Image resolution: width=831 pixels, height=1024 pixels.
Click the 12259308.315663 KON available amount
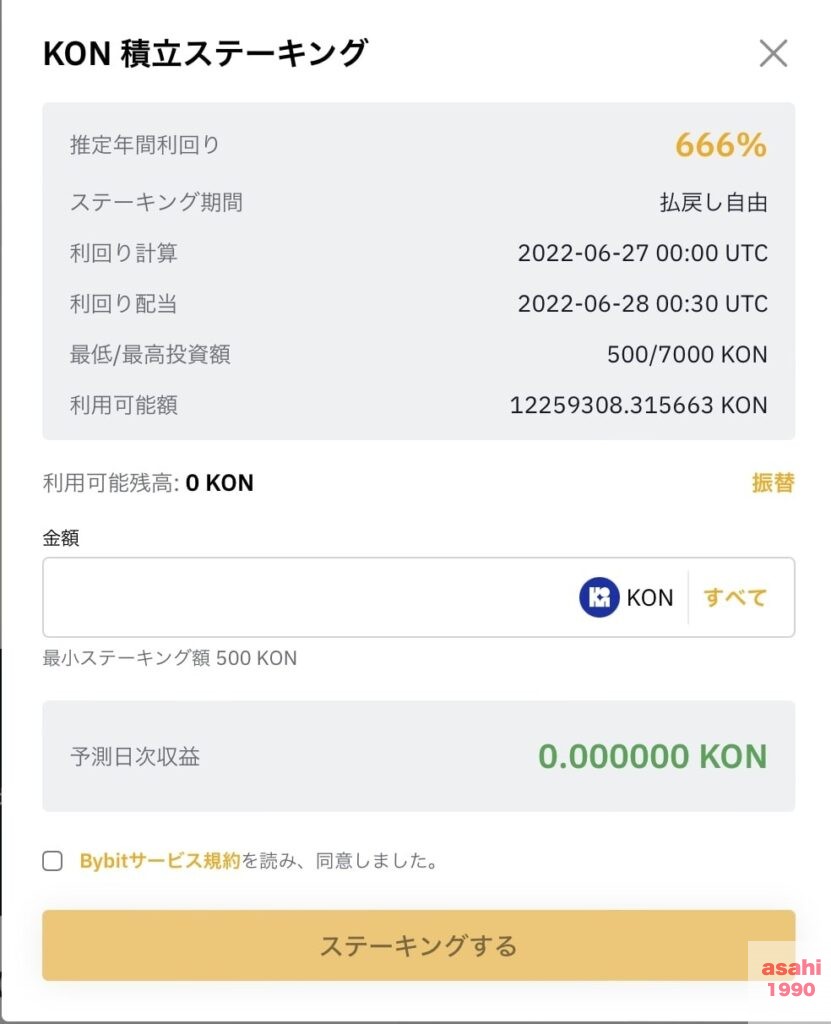(638, 405)
